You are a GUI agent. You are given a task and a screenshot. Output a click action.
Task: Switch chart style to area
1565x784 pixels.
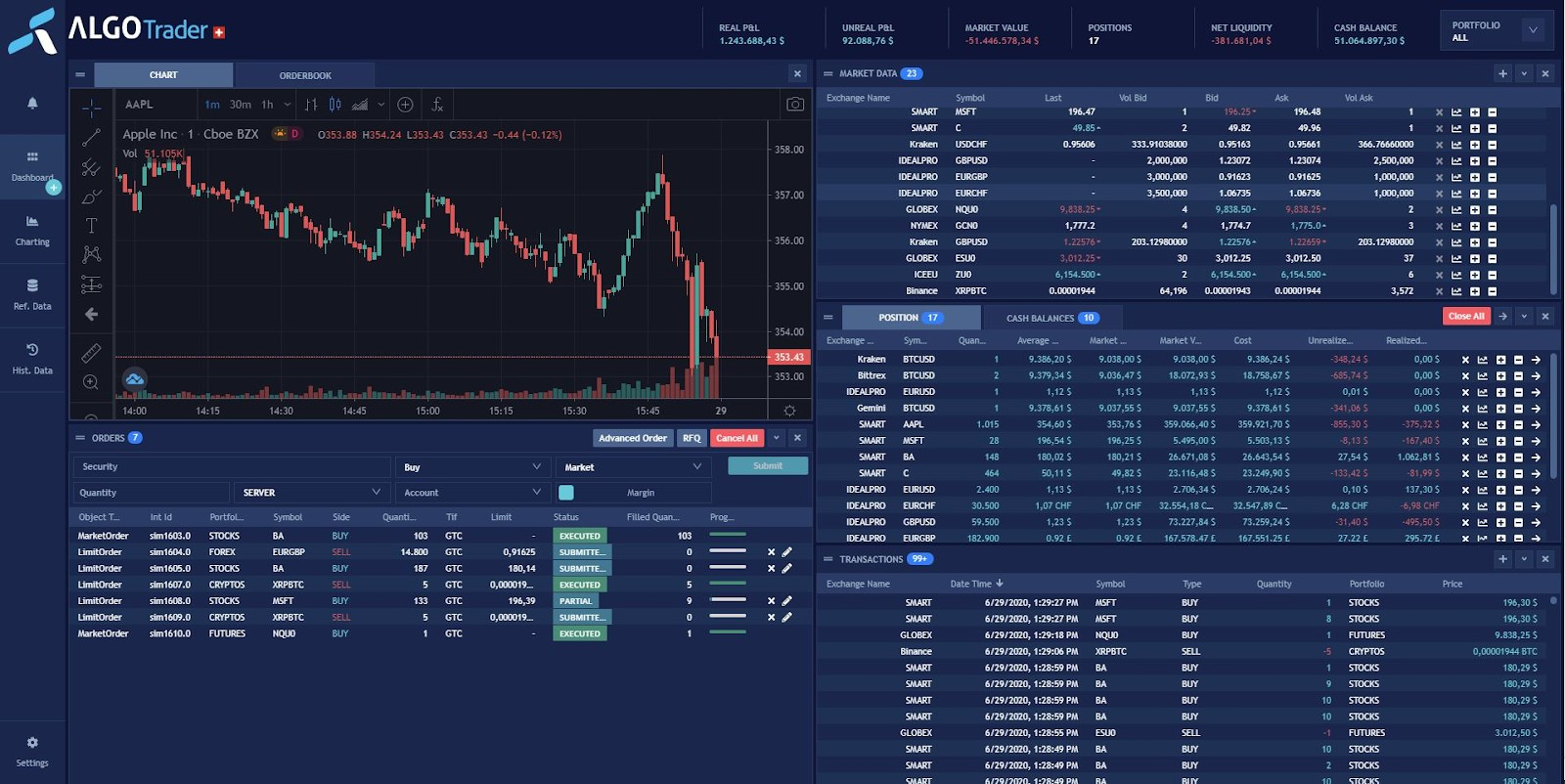point(360,105)
